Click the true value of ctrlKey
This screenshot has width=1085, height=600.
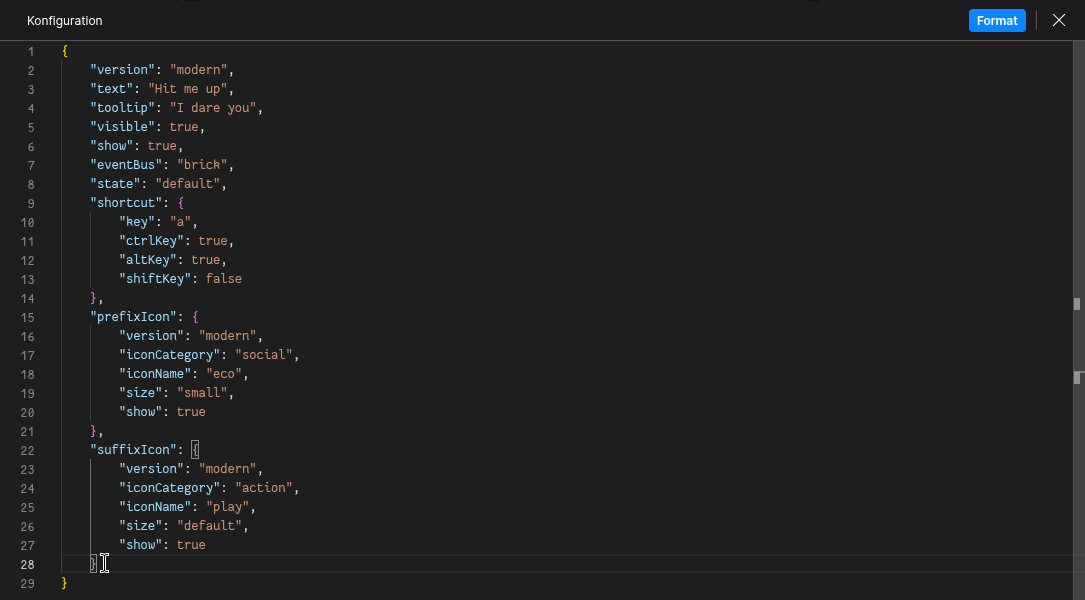click(212, 241)
